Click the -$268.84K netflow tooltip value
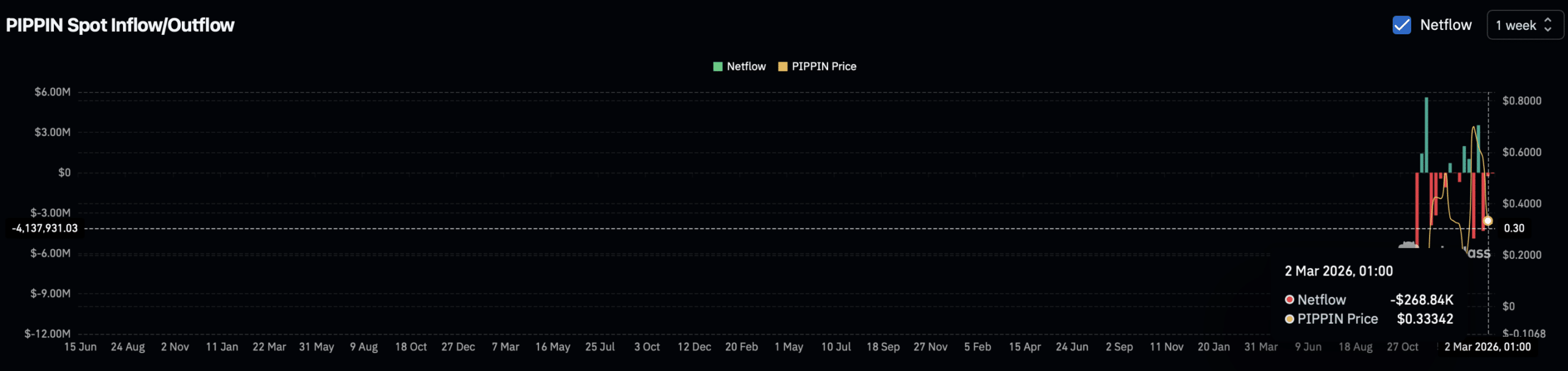This screenshot has width=1568, height=371. pyautogui.click(x=1422, y=299)
